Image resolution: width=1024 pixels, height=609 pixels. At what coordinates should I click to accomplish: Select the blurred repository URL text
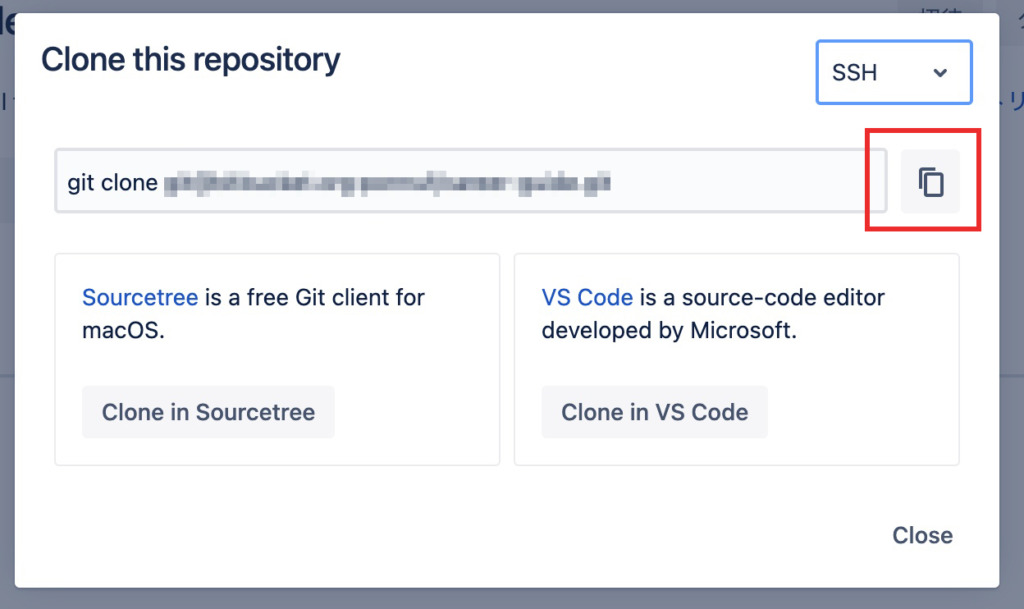coord(387,183)
